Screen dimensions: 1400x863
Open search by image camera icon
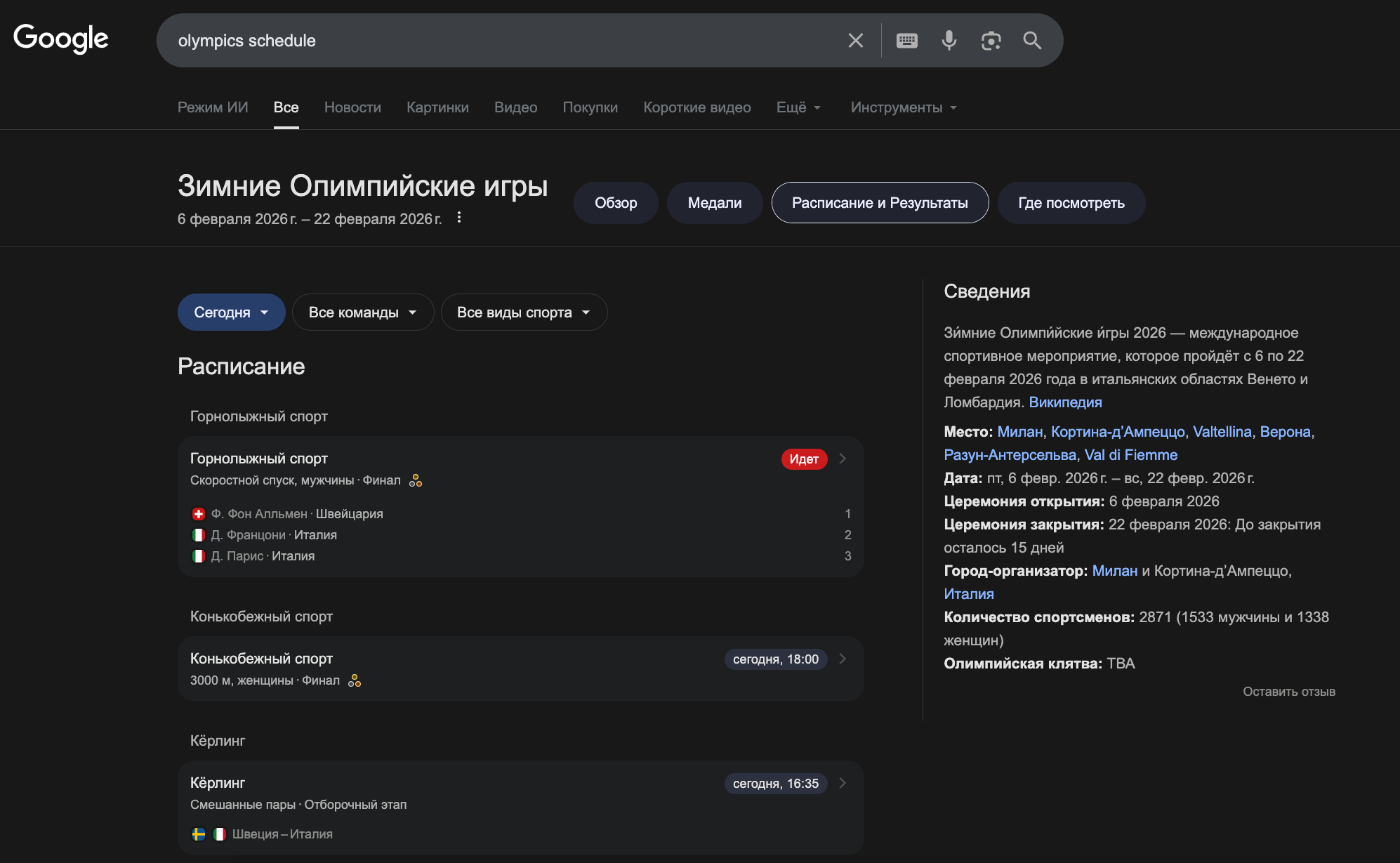[991, 41]
